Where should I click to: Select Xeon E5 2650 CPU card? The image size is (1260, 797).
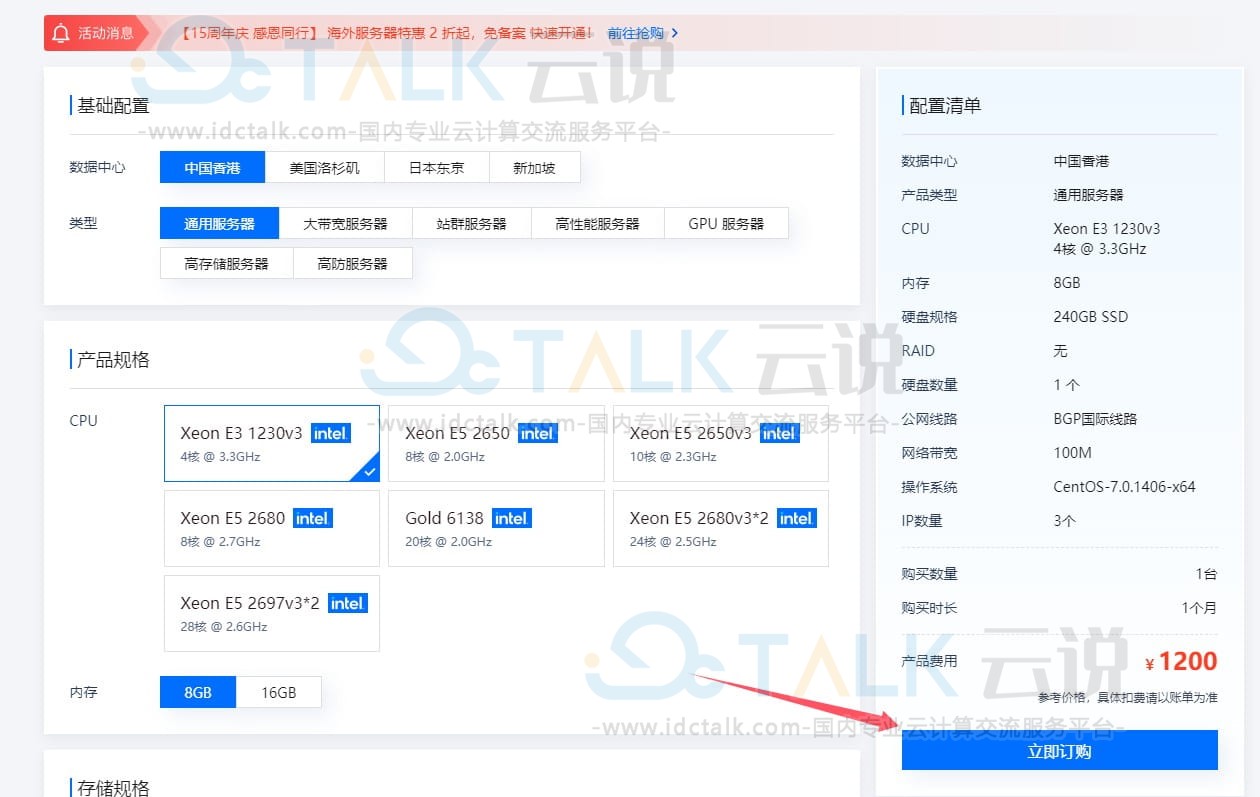pos(496,443)
